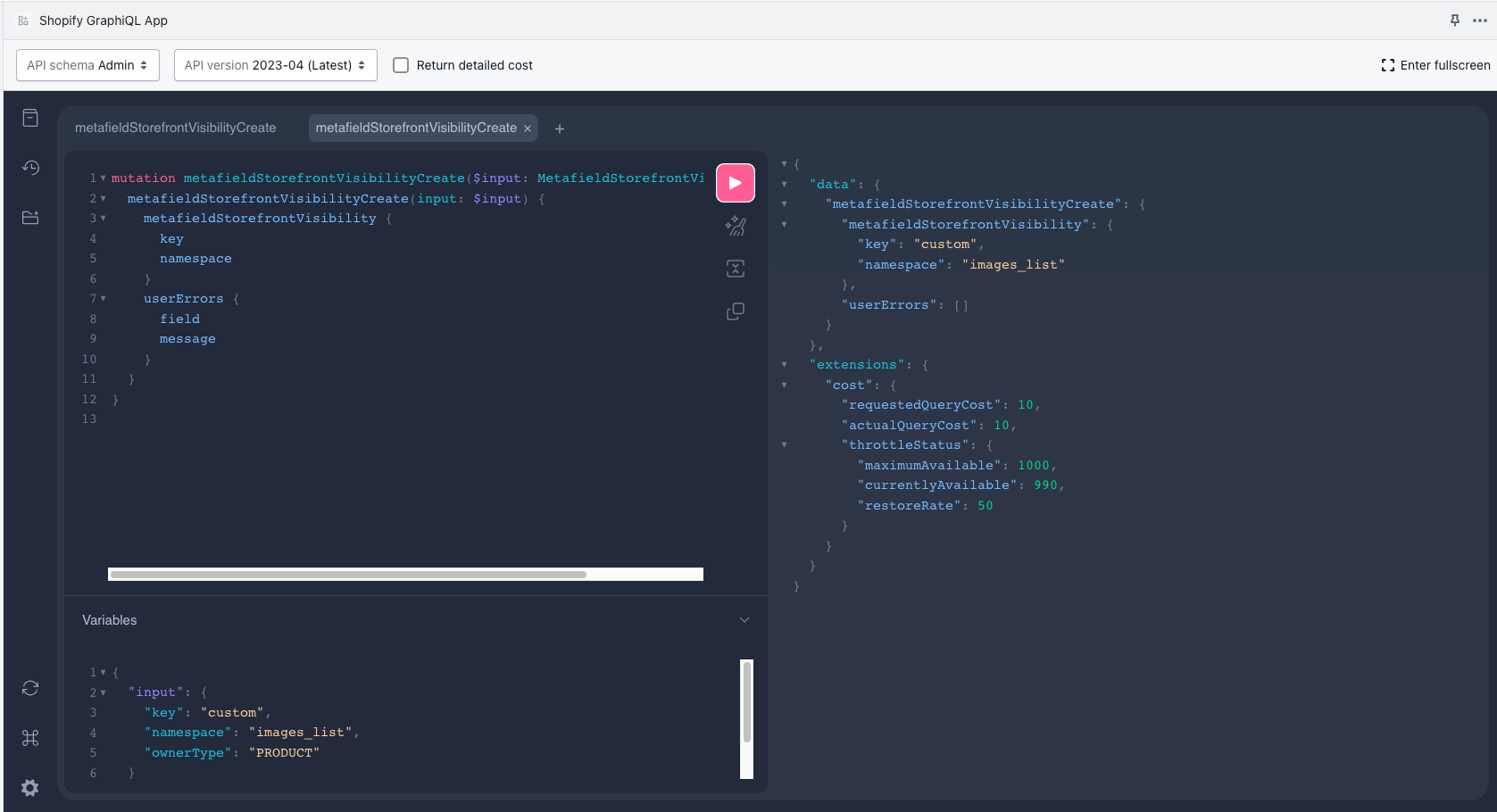The width and height of the screenshot is (1497, 812).
Task: Copy the current query
Action: (735, 311)
